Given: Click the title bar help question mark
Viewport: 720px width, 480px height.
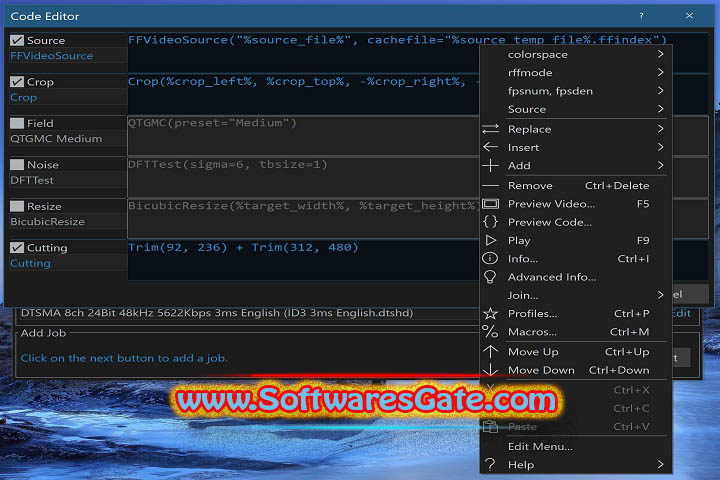Looking at the screenshot, I should click(x=641, y=16).
